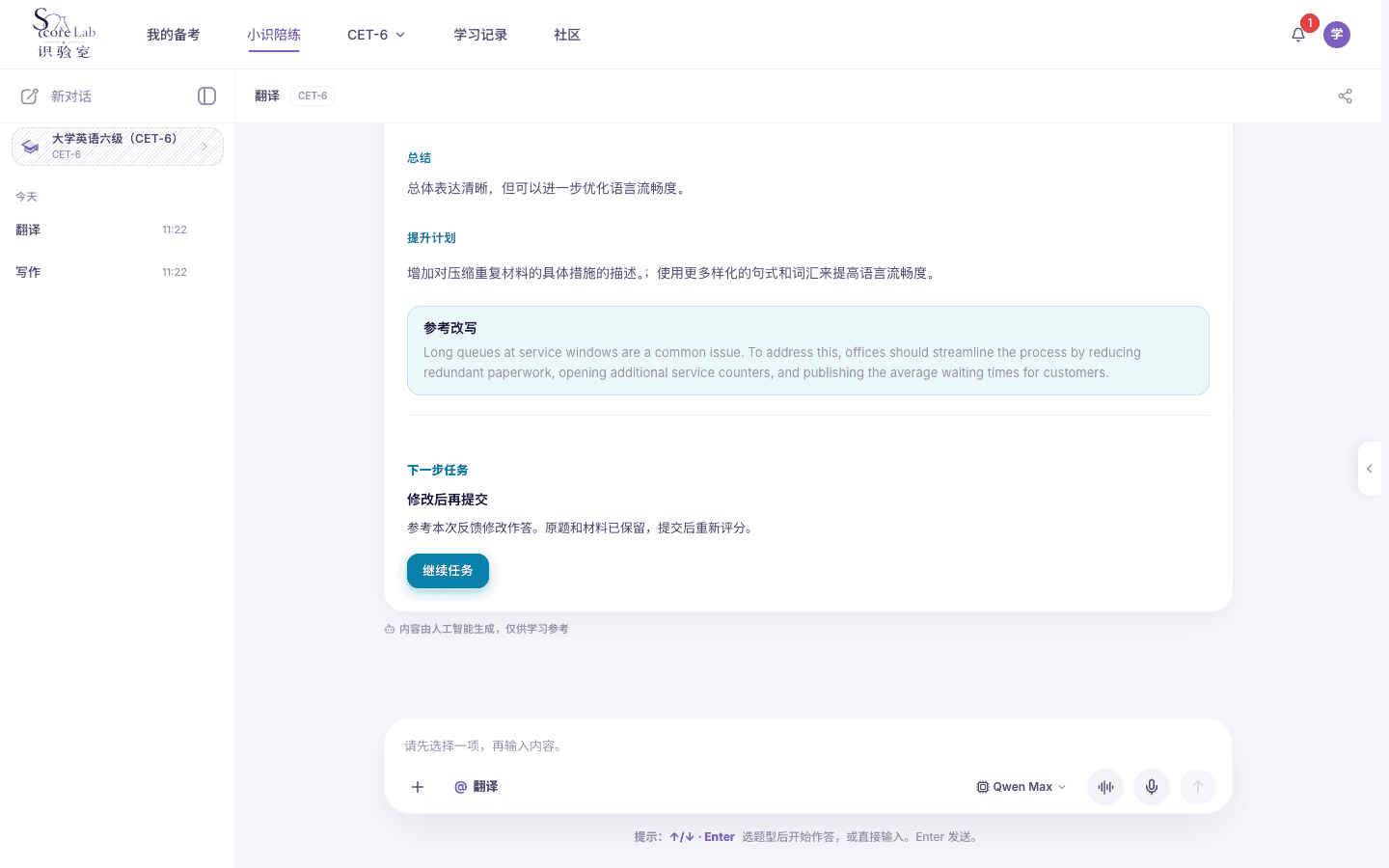This screenshot has width=1389, height=868.
Task: Click the @ 翻译 mode tag
Action: 477,787
